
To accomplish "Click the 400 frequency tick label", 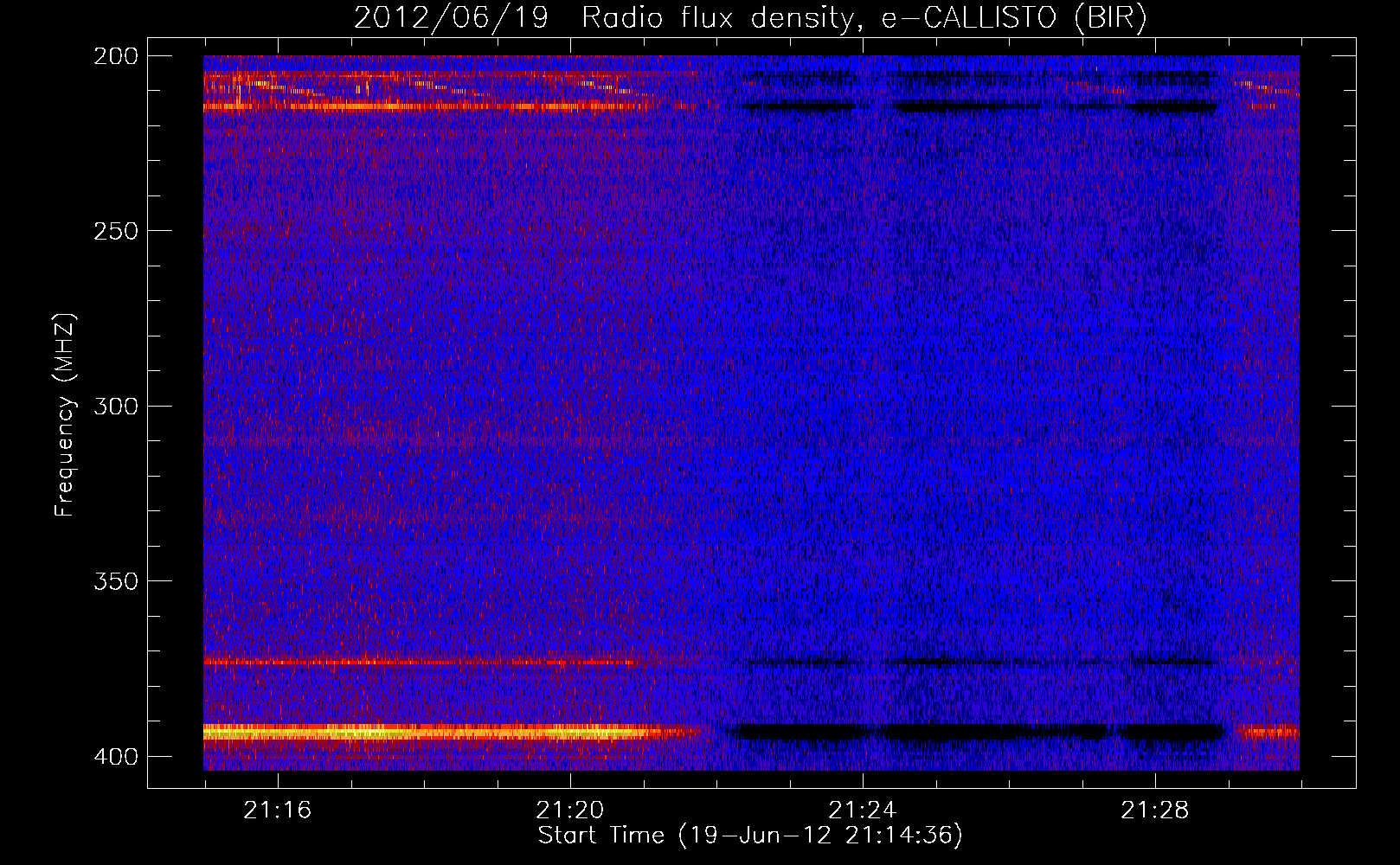I will (x=115, y=756).
